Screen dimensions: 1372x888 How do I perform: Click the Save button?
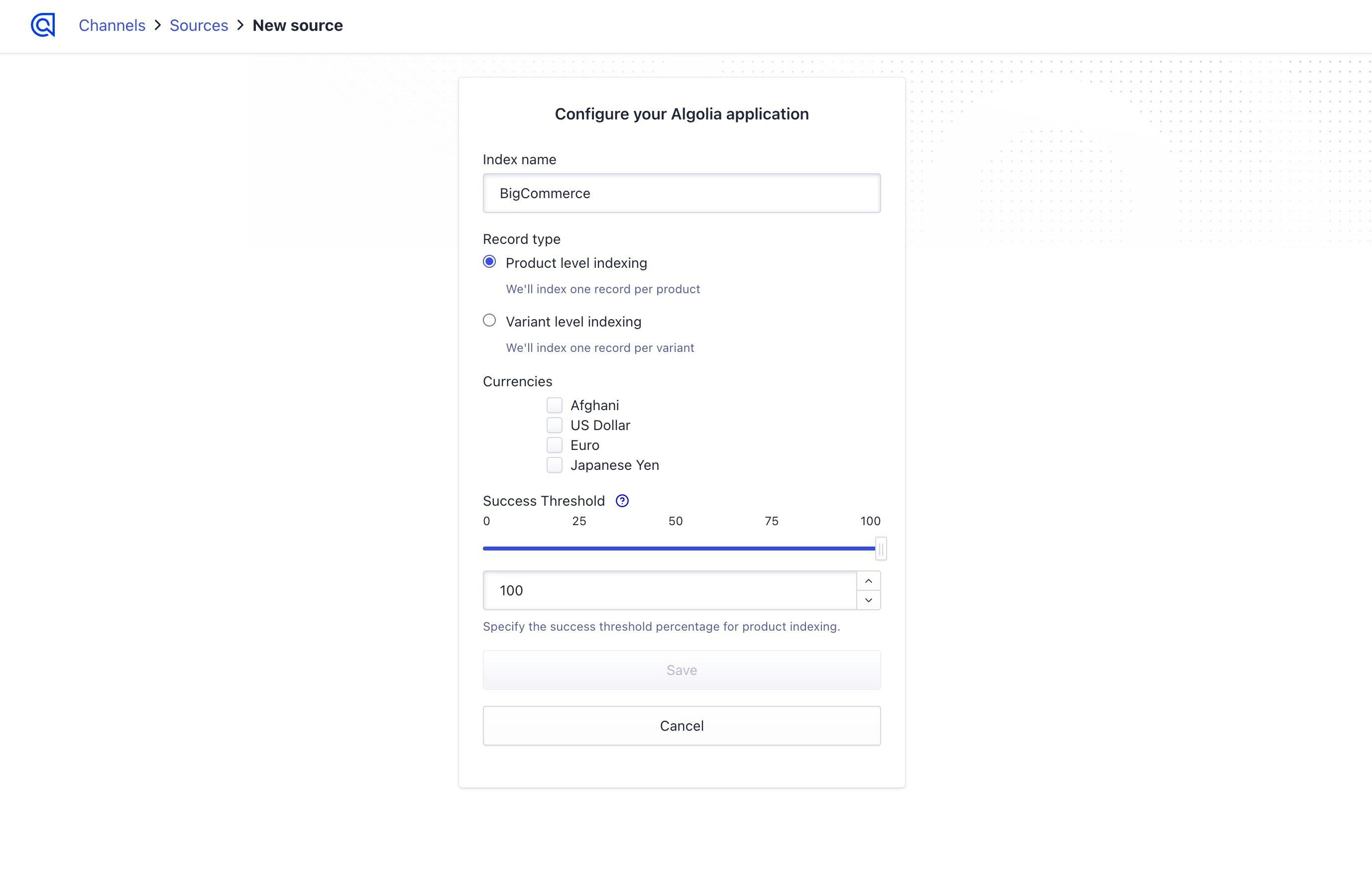682,669
